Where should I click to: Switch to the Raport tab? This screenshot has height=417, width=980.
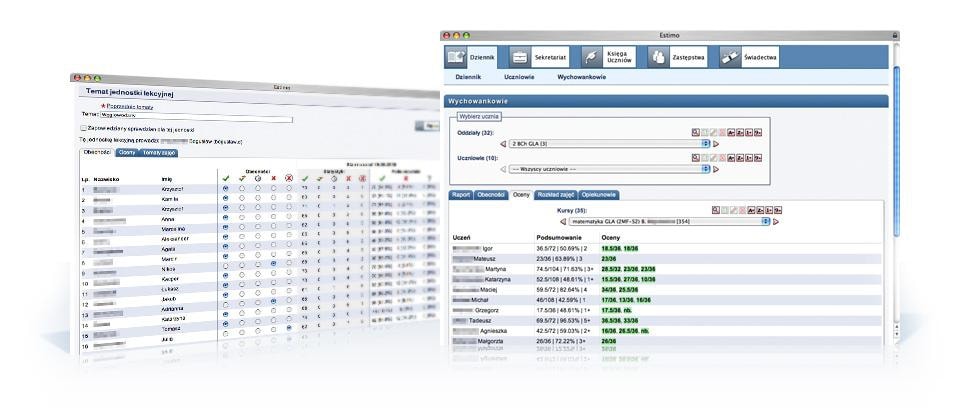point(461,195)
